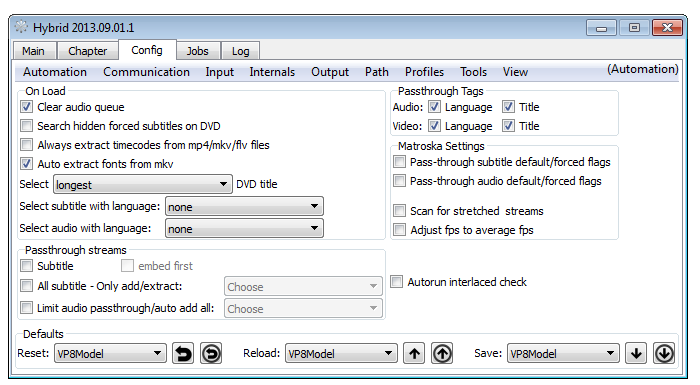
Task: Check Scan for stretched streams
Action: tap(399, 211)
